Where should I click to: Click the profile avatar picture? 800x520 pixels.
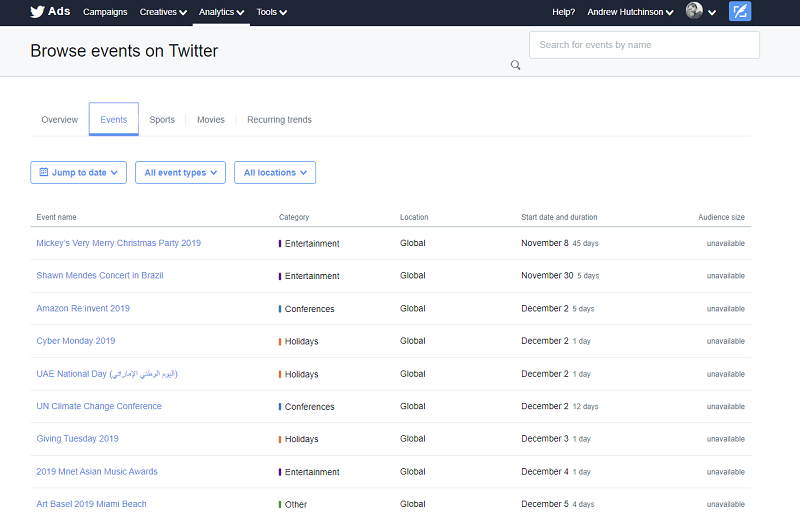pyautogui.click(x=694, y=10)
